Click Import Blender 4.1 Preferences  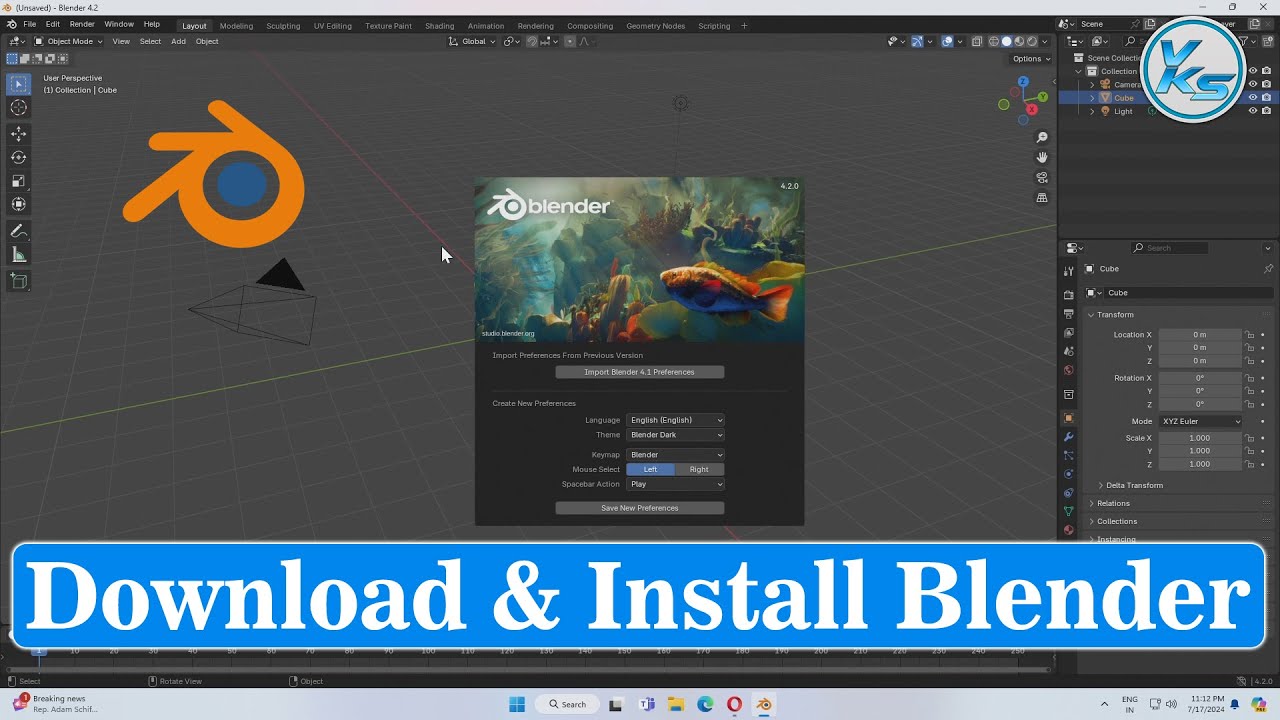(x=640, y=371)
